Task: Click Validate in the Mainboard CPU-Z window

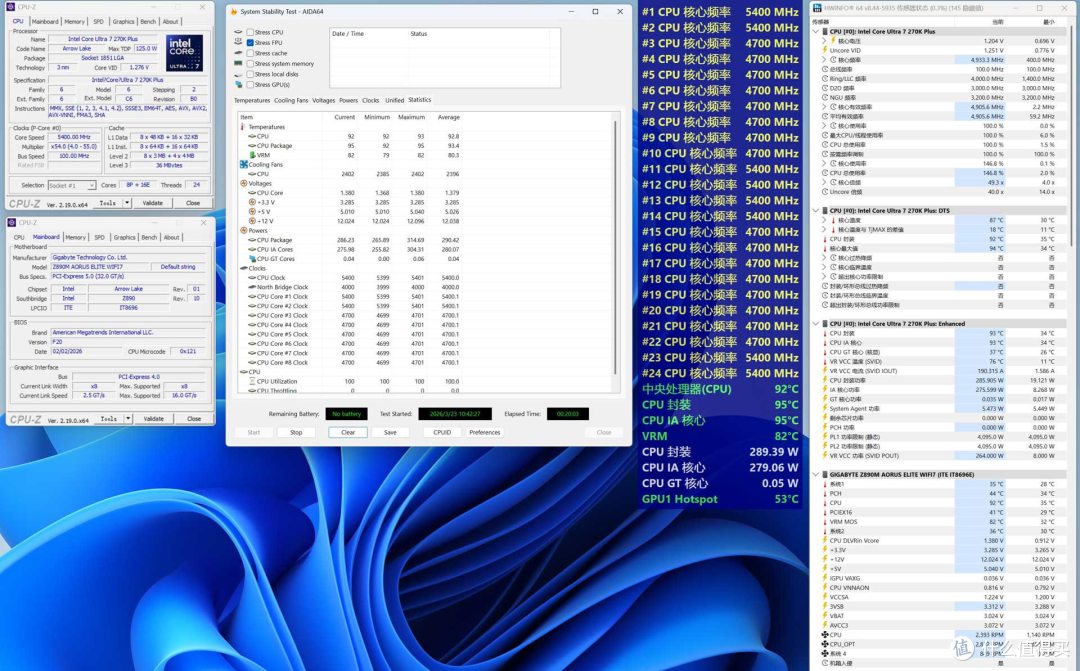Action: coord(154,419)
